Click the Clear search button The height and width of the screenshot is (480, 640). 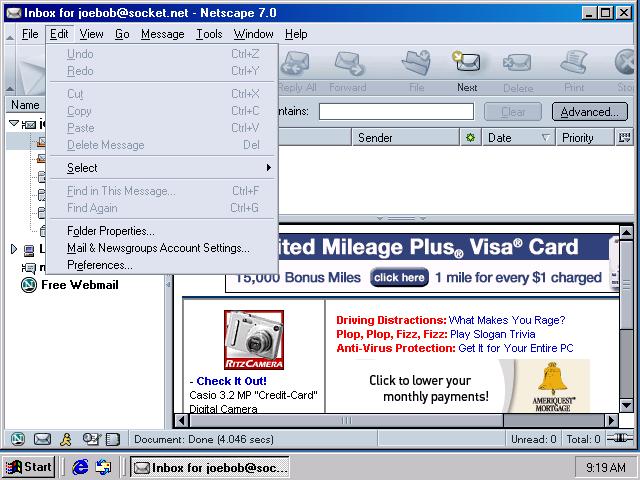tap(513, 111)
